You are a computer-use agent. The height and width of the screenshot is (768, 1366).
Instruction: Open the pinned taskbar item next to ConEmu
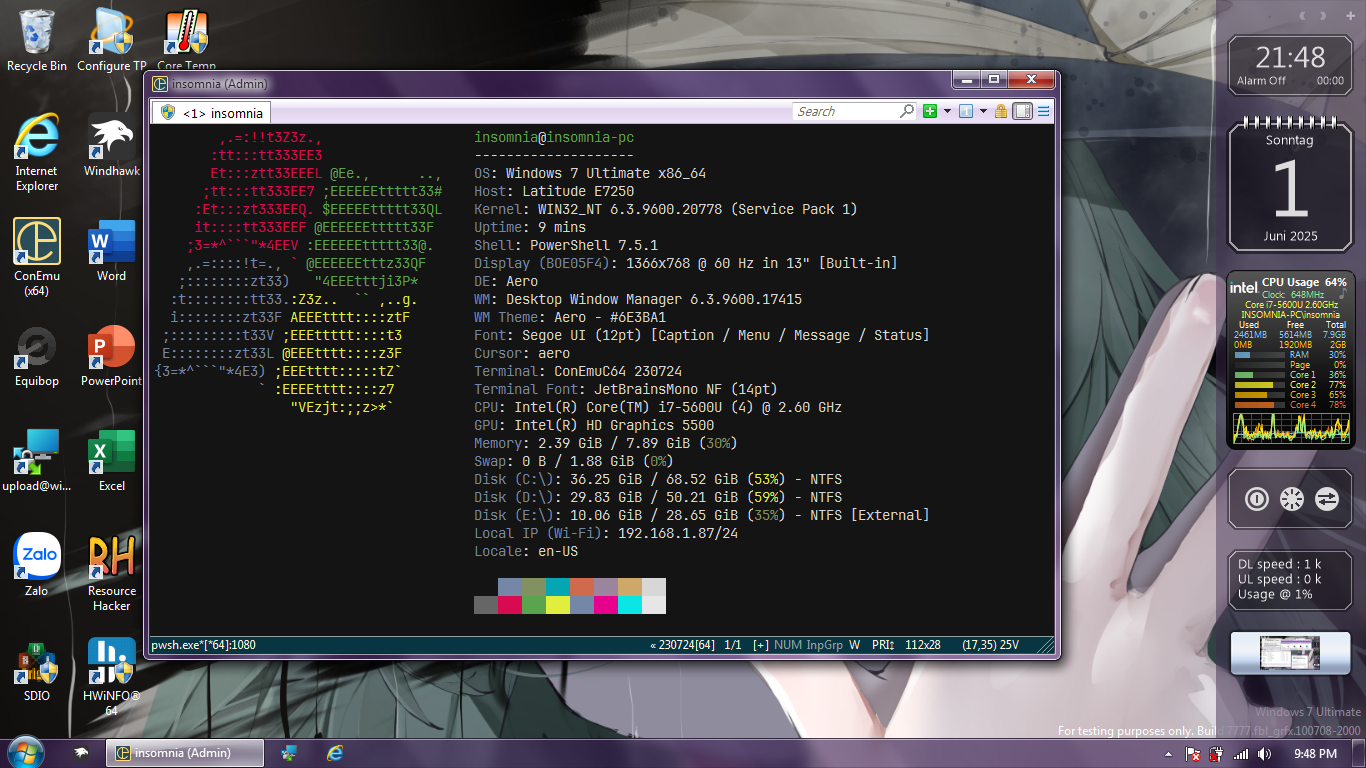(290, 753)
